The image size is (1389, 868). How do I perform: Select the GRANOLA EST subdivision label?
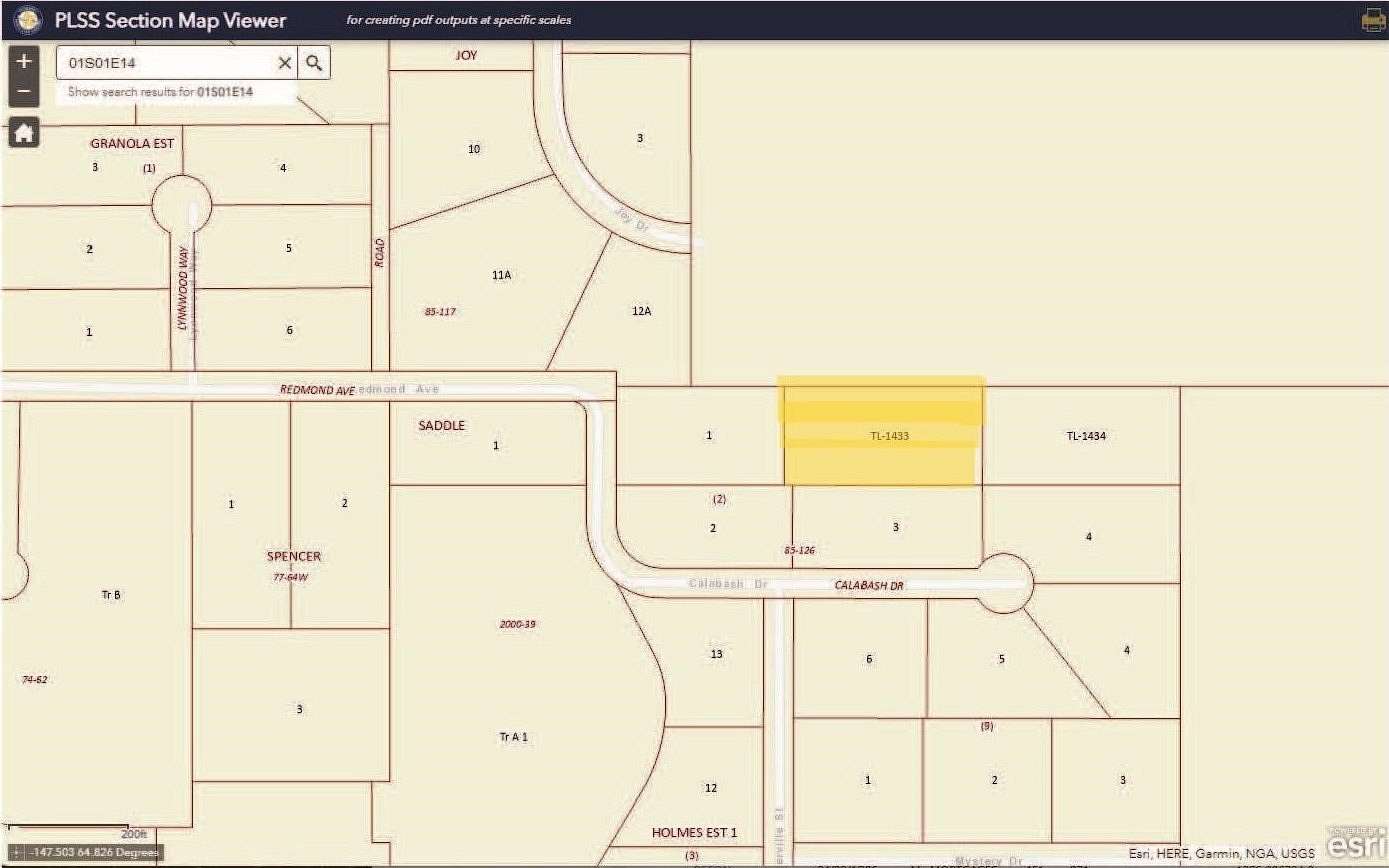pyautogui.click(x=133, y=142)
